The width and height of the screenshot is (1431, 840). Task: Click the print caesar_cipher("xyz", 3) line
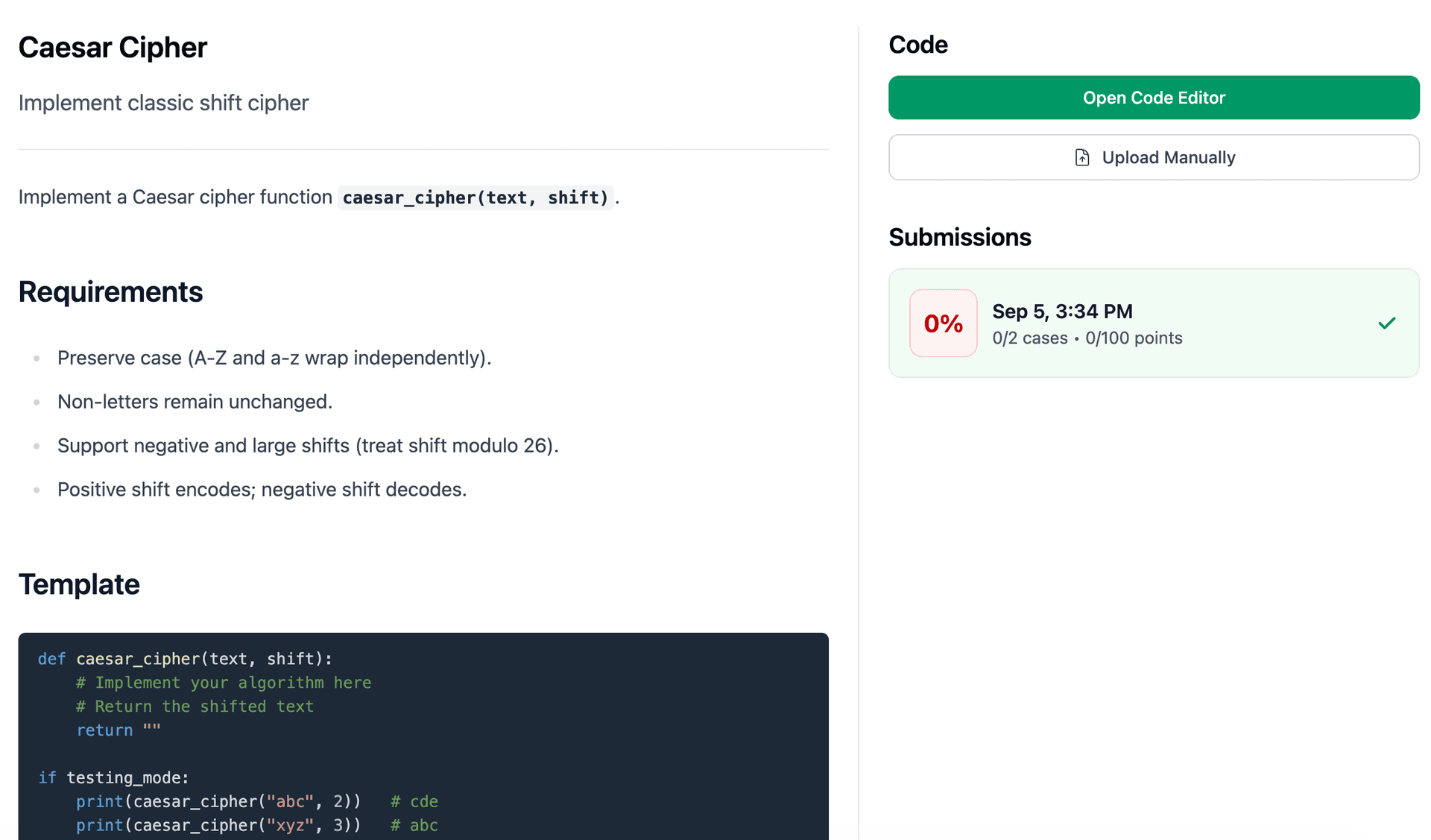pyautogui.click(x=218, y=825)
